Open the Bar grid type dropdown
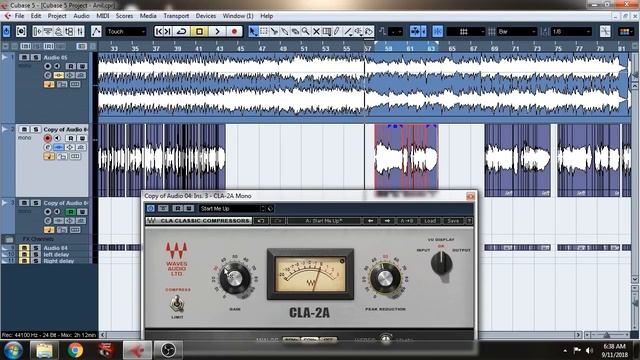Viewport: 640px width, 360px height. pyautogui.click(x=517, y=31)
